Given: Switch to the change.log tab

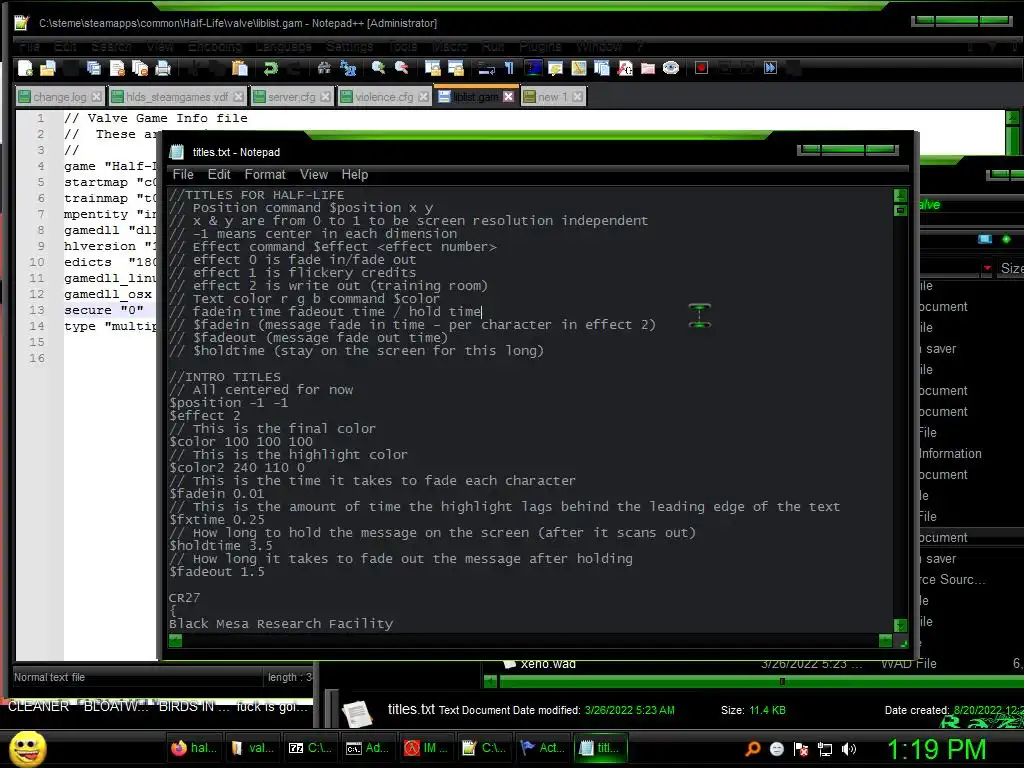Looking at the screenshot, I should [x=59, y=97].
